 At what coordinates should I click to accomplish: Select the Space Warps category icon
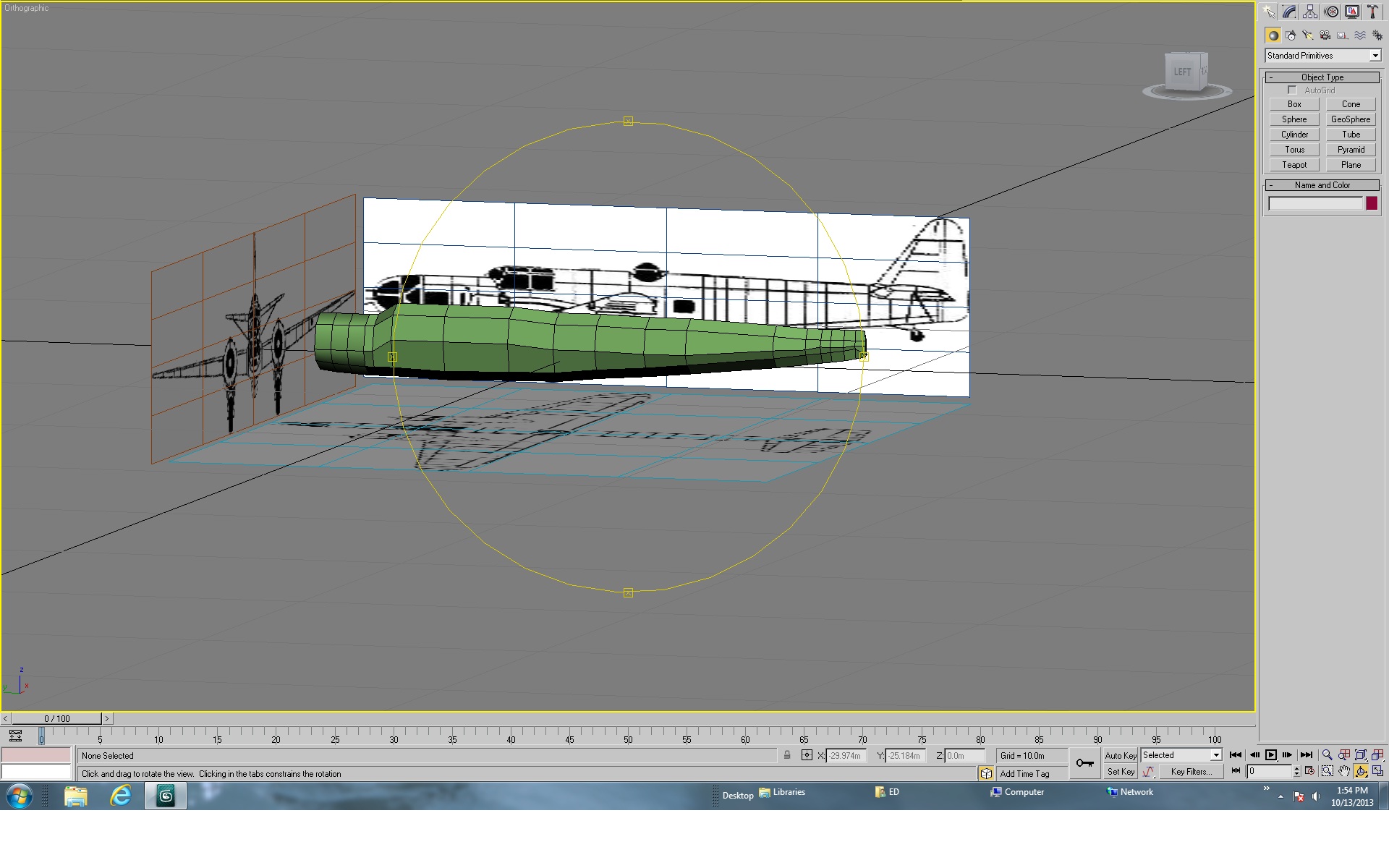click(x=1360, y=35)
